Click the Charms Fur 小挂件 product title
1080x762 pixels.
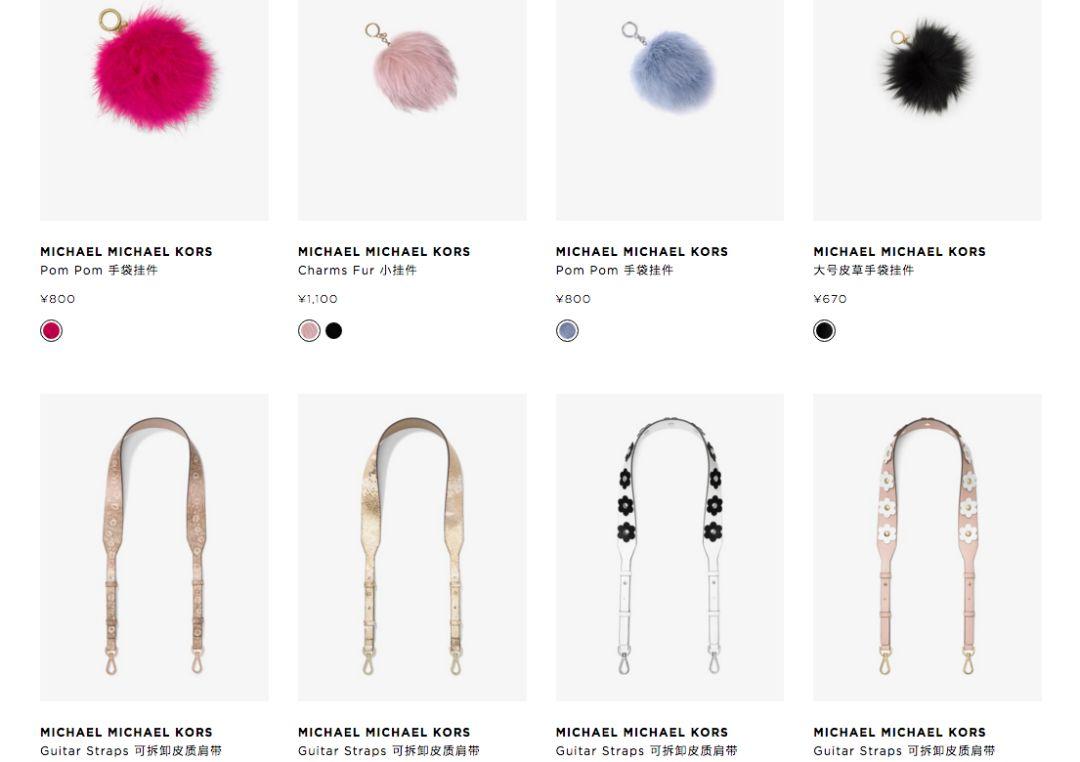[x=357, y=270]
